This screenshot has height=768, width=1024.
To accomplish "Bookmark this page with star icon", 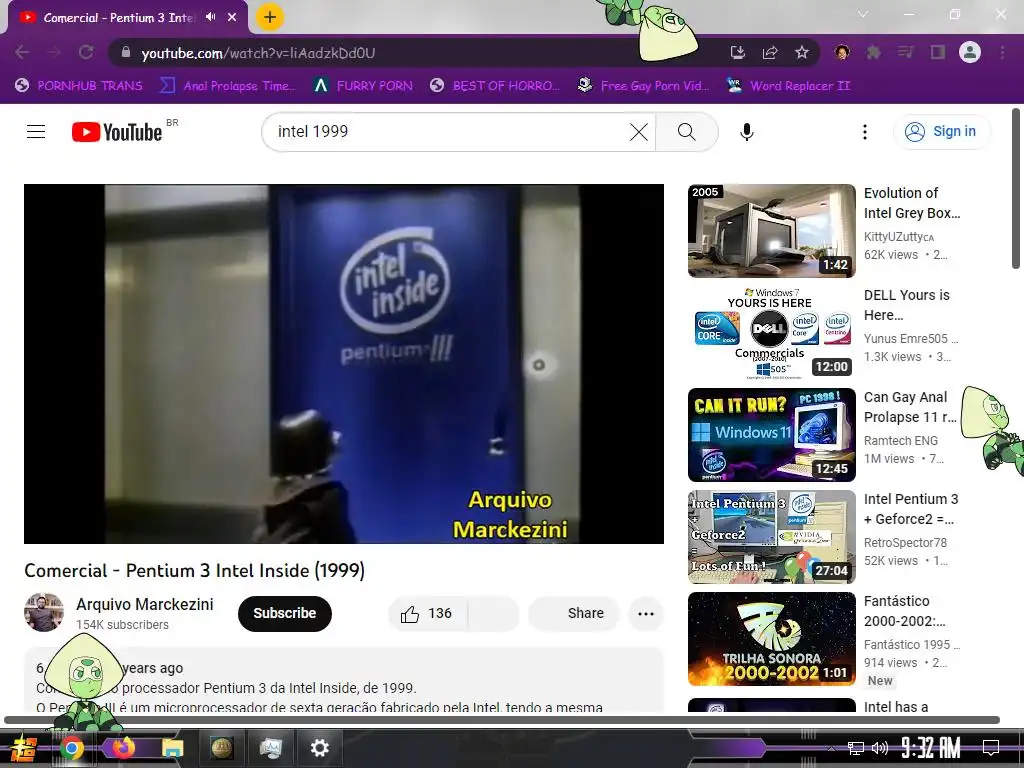I will point(802,52).
